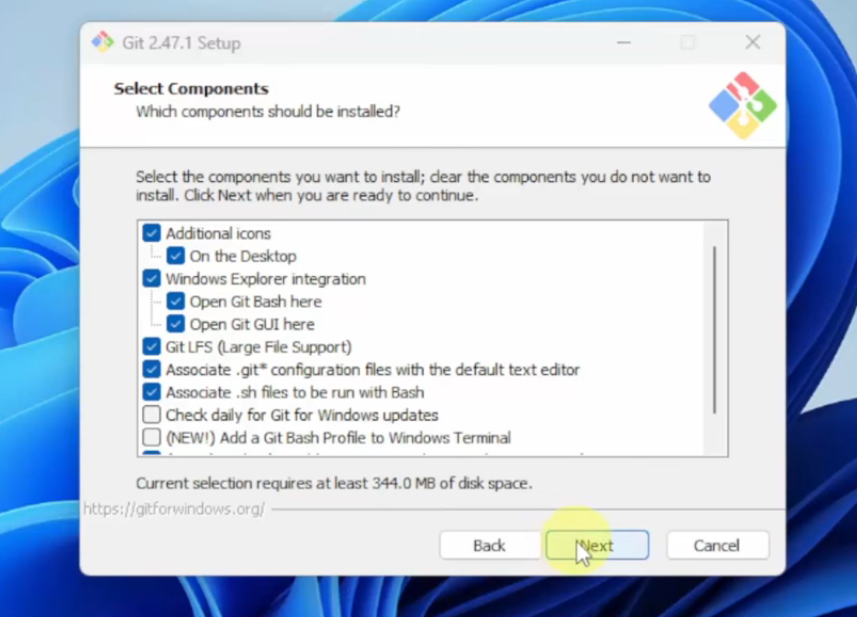Uncheck Associate .sh files with Bash
This screenshot has height=617, width=857.
click(x=151, y=392)
